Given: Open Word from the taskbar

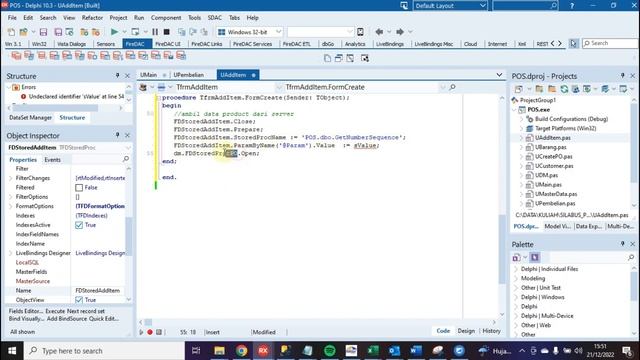Looking at the screenshot, I should pyautogui.click(x=416, y=351).
